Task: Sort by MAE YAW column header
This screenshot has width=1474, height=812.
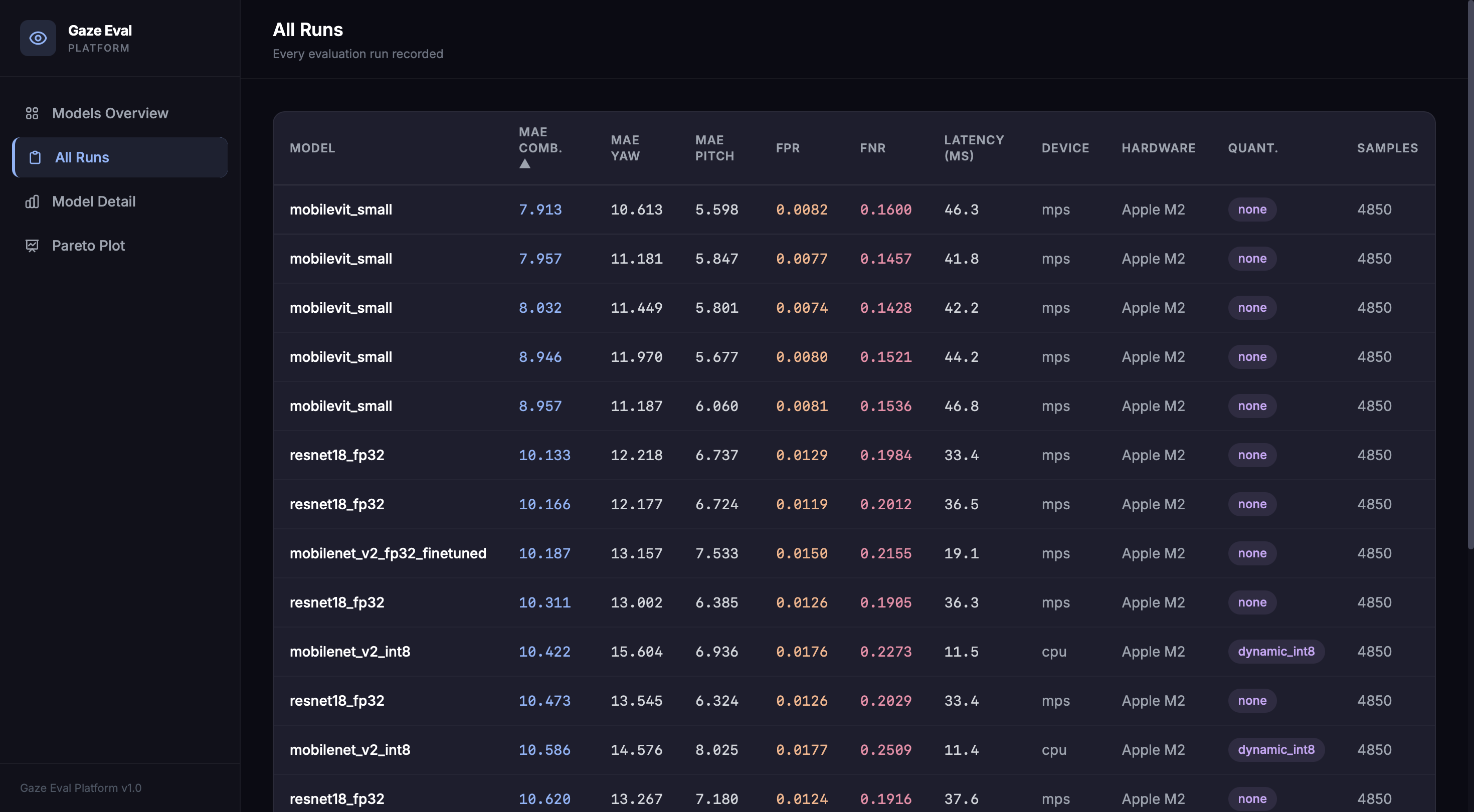Action: 625,148
